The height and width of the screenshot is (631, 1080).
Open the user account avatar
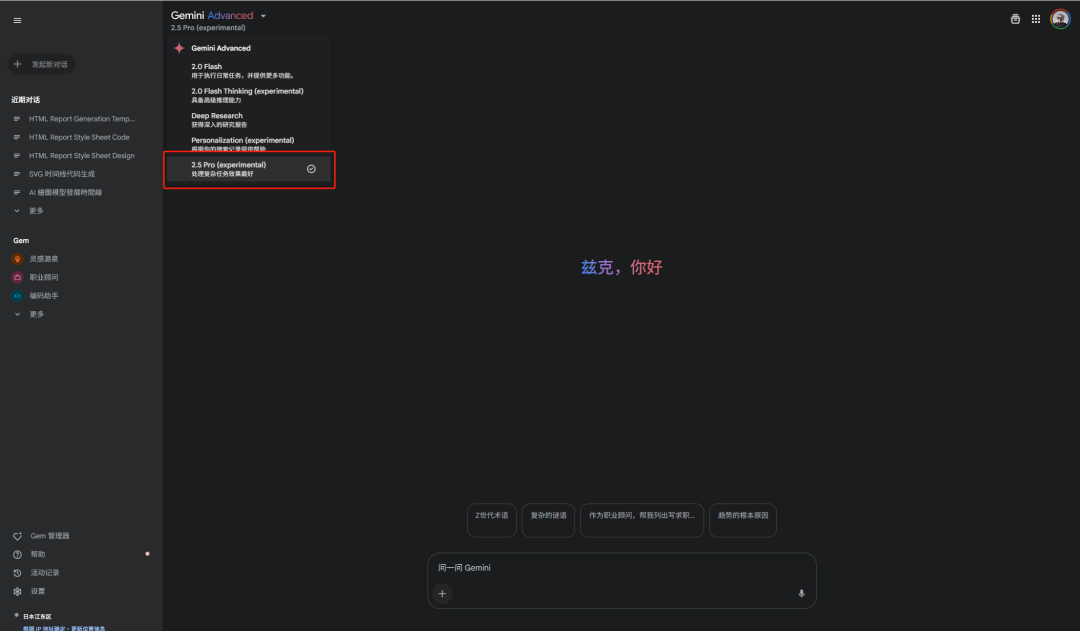(1060, 19)
